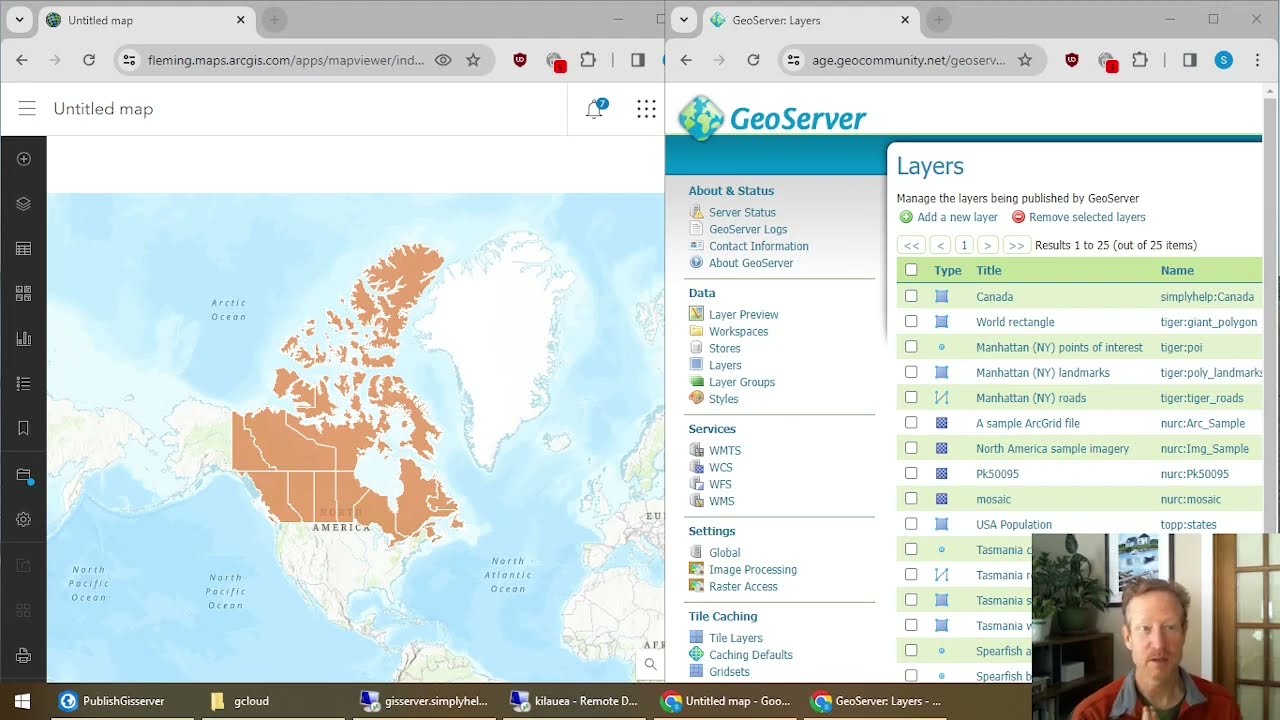1280x720 pixels.
Task: Check A sample ArcGrid file checkbox
Action: tap(911, 423)
